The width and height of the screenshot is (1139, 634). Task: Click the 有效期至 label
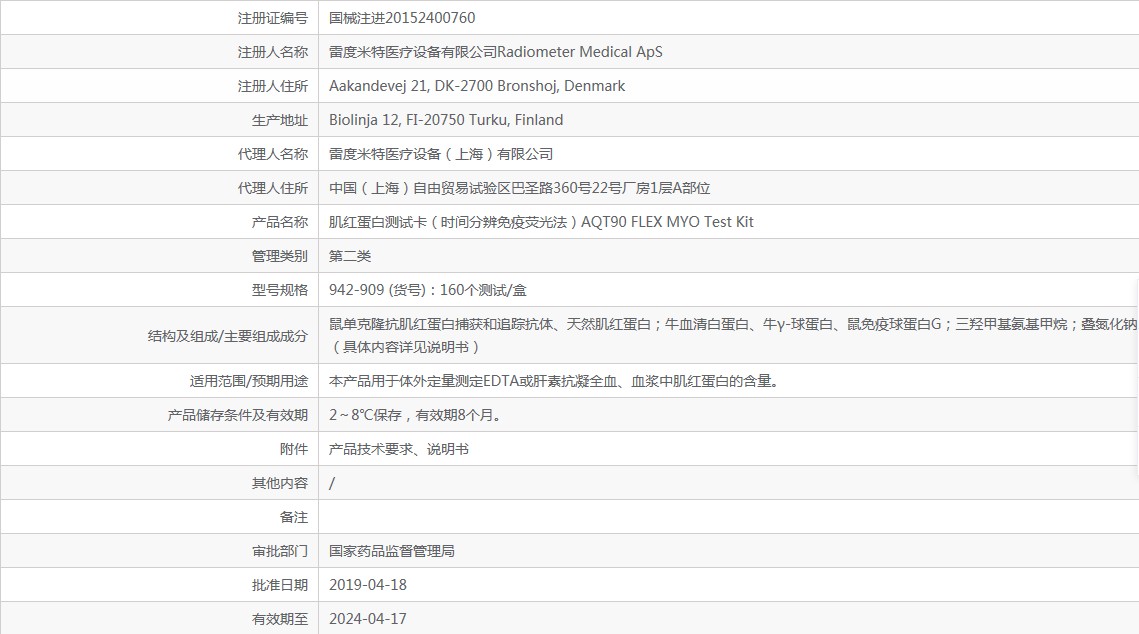click(x=280, y=619)
